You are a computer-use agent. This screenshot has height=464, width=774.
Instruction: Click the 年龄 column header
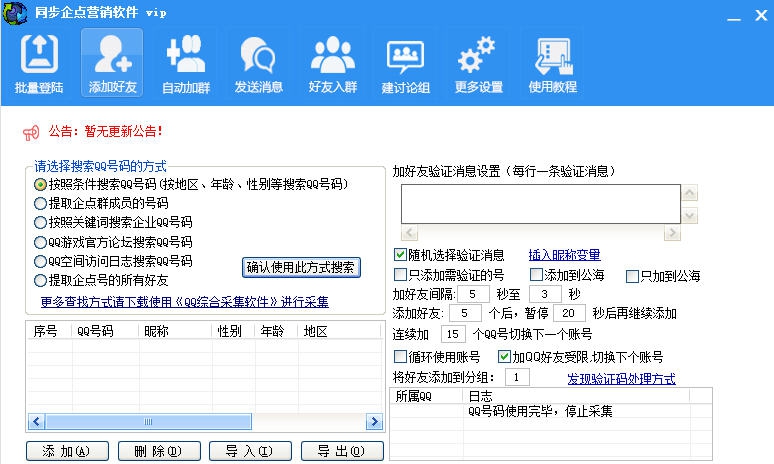(276, 331)
